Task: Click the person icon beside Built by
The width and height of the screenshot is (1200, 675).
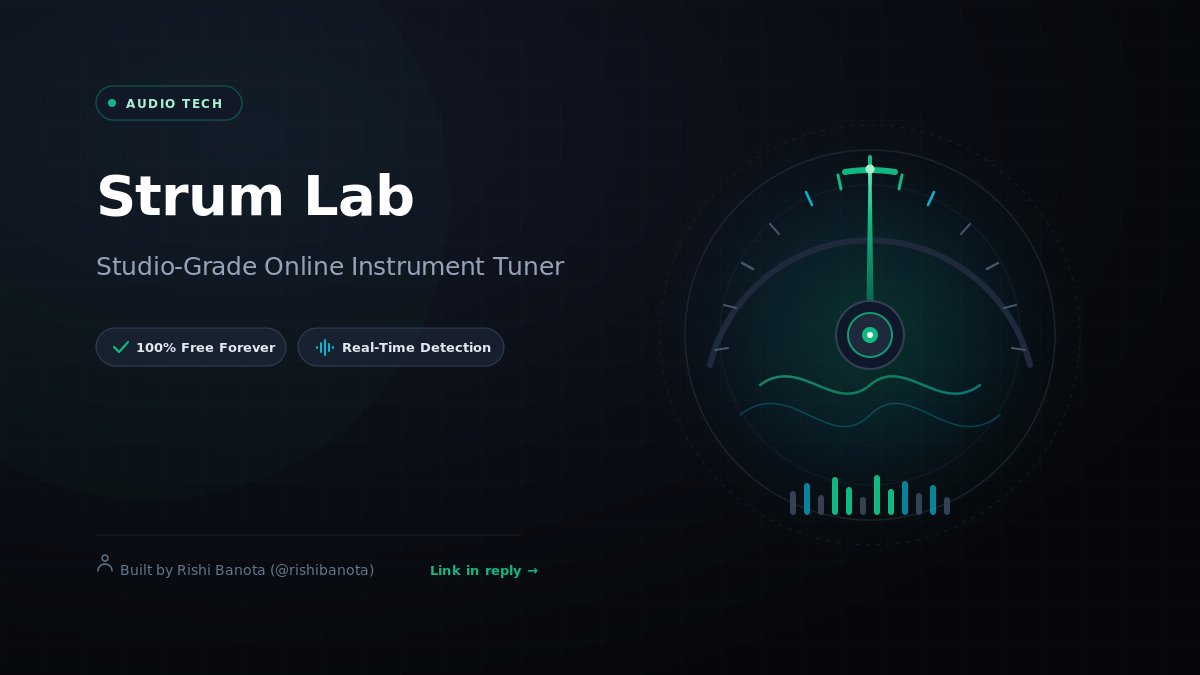Action: pos(105,564)
